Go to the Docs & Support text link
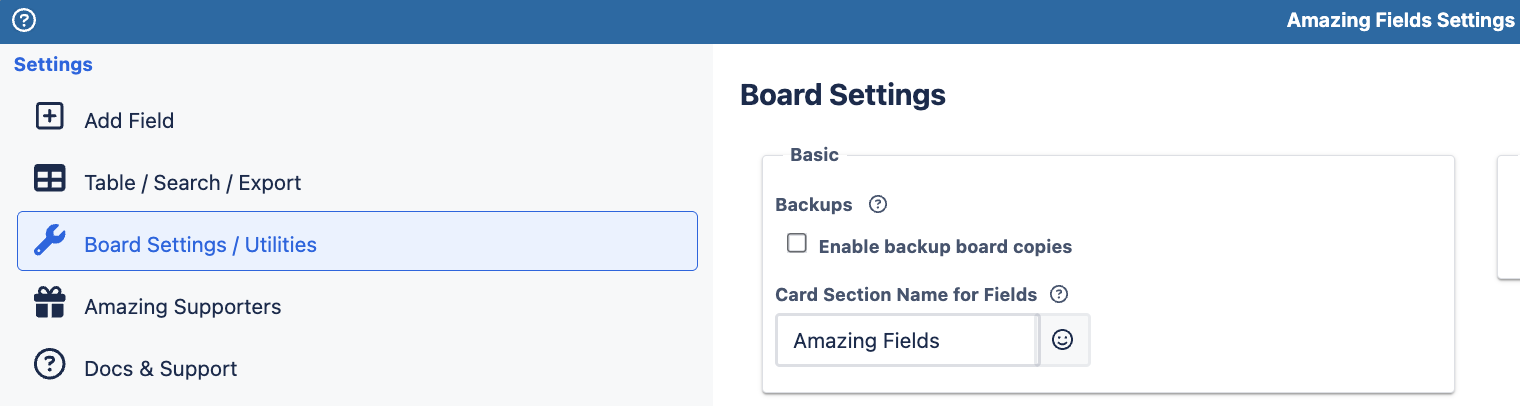The image size is (1520, 406). click(x=160, y=369)
